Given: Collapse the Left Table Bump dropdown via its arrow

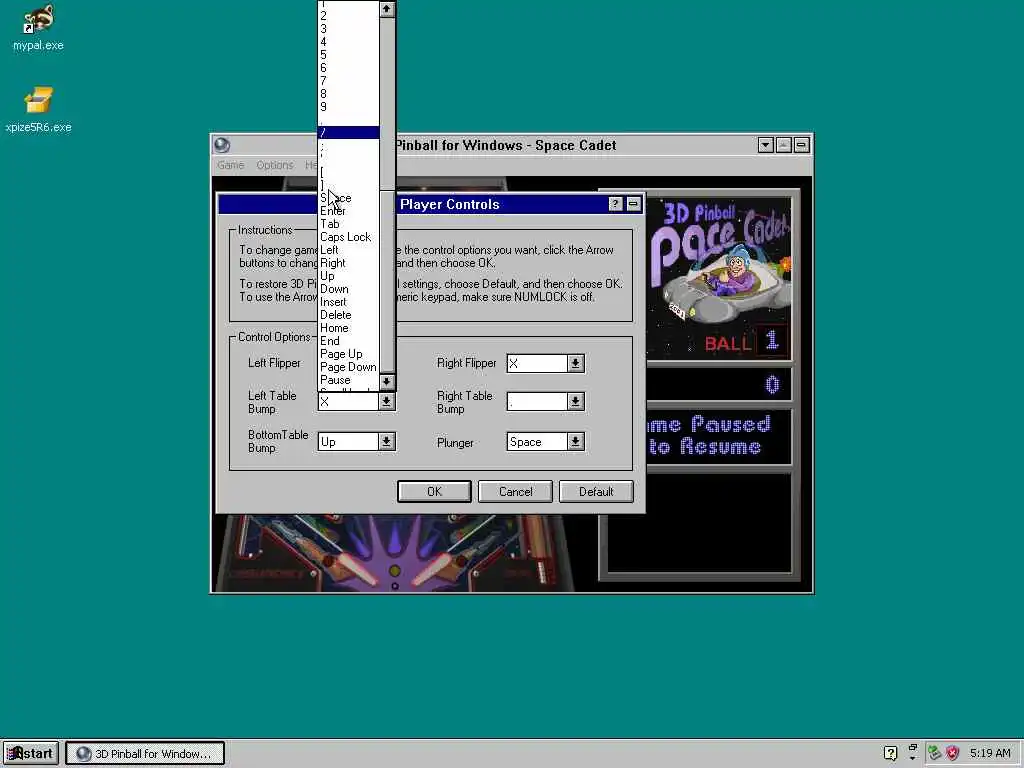Looking at the screenshot, I should tap(387, 402).
